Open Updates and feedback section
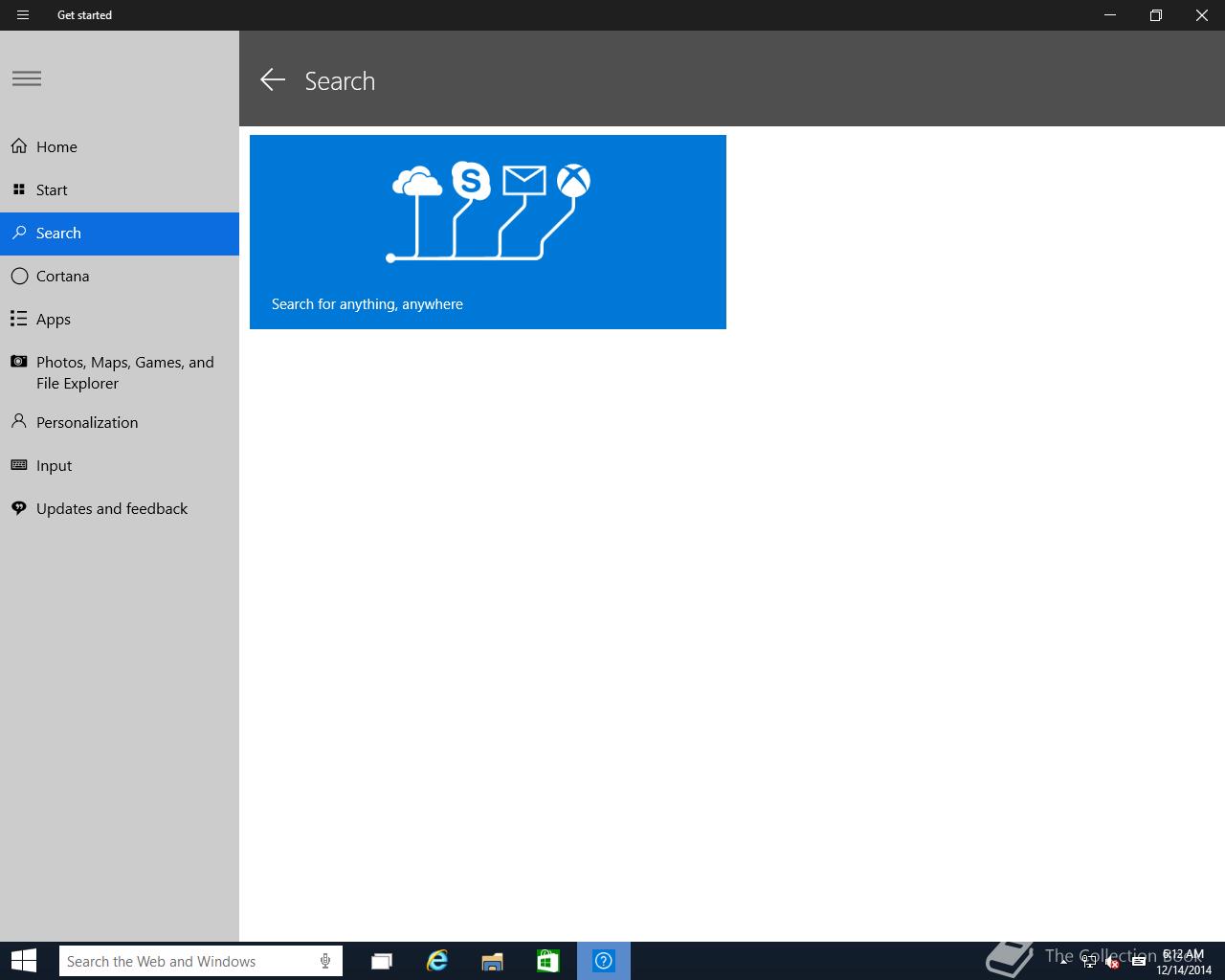Viewport: 1225px width, 980px height. (x=120, y=508)
